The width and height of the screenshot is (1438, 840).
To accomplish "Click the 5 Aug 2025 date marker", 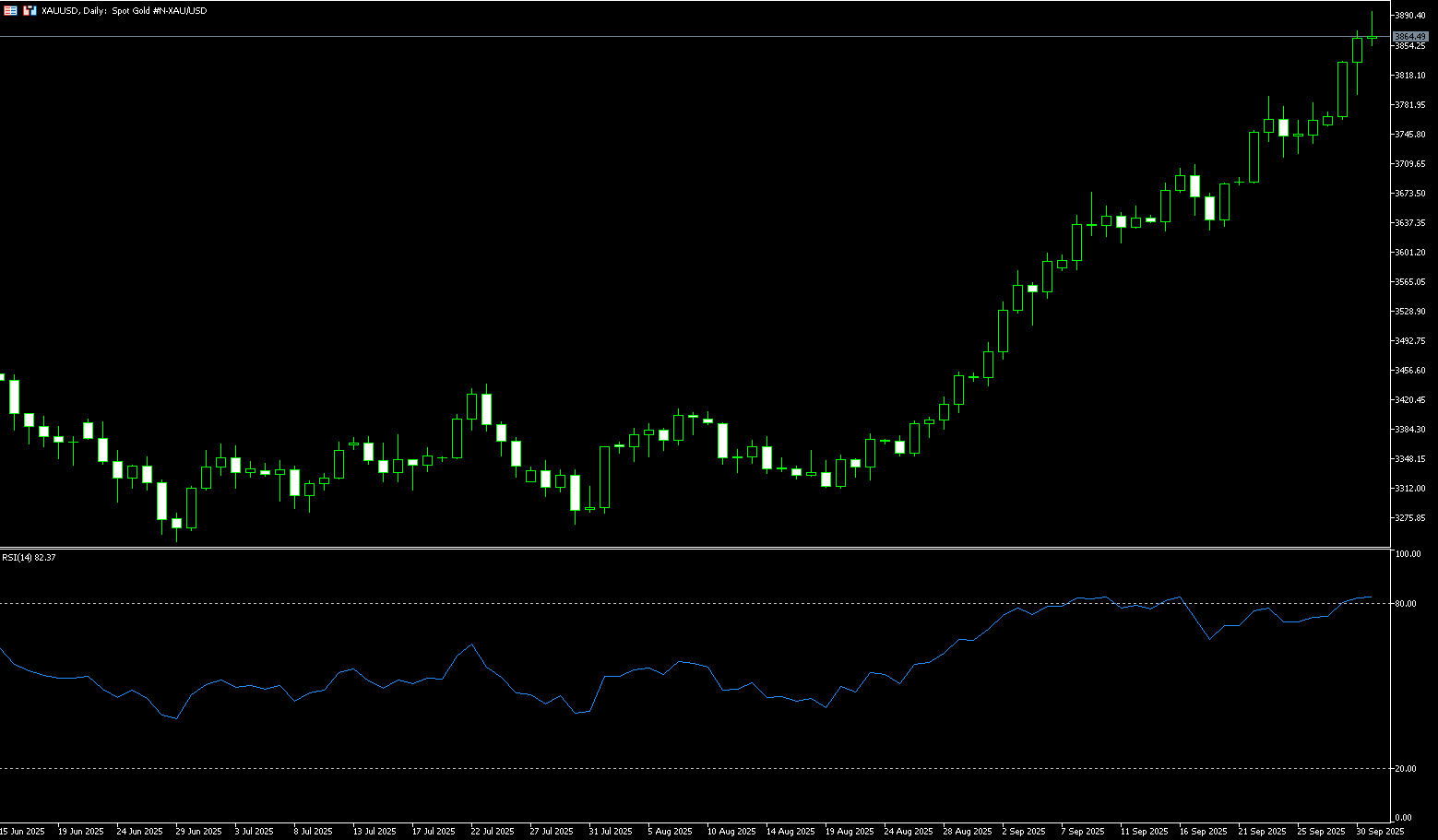I will click(671, 831).
